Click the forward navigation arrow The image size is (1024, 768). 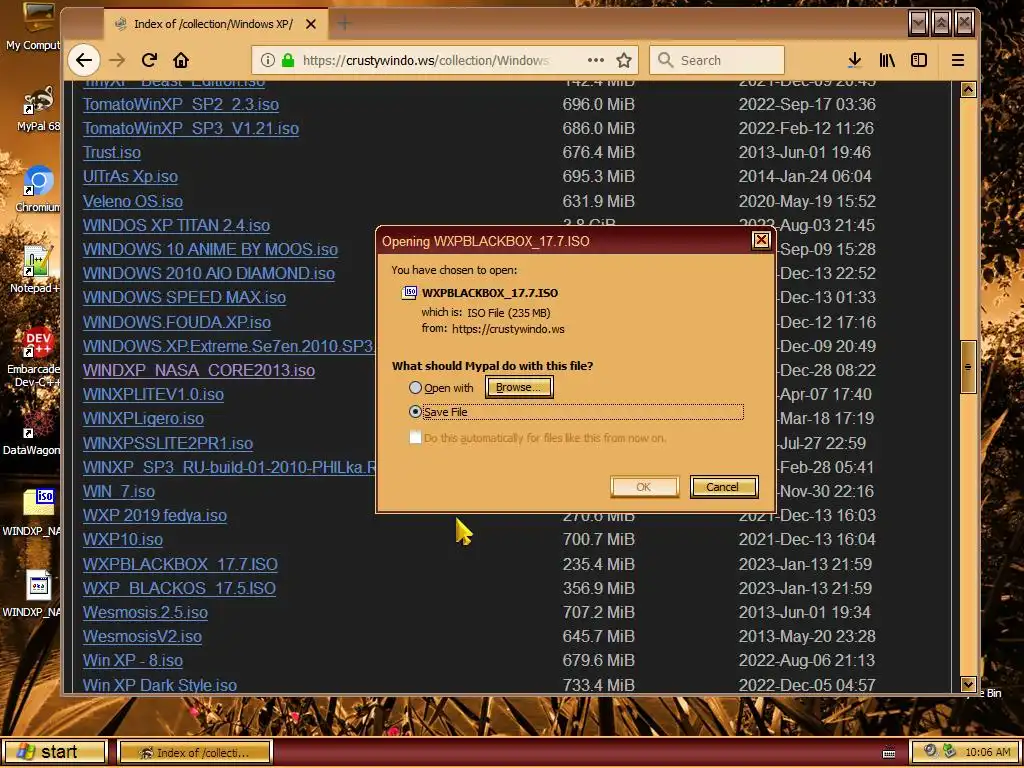[117, 60]
